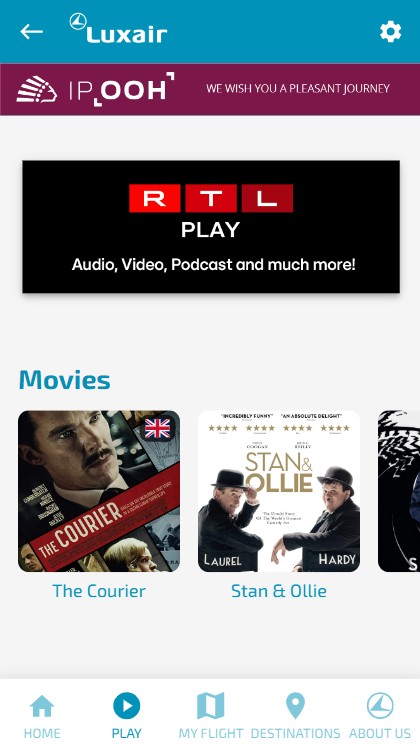Switch to the ABOUT US tab label

click(380, 733)
